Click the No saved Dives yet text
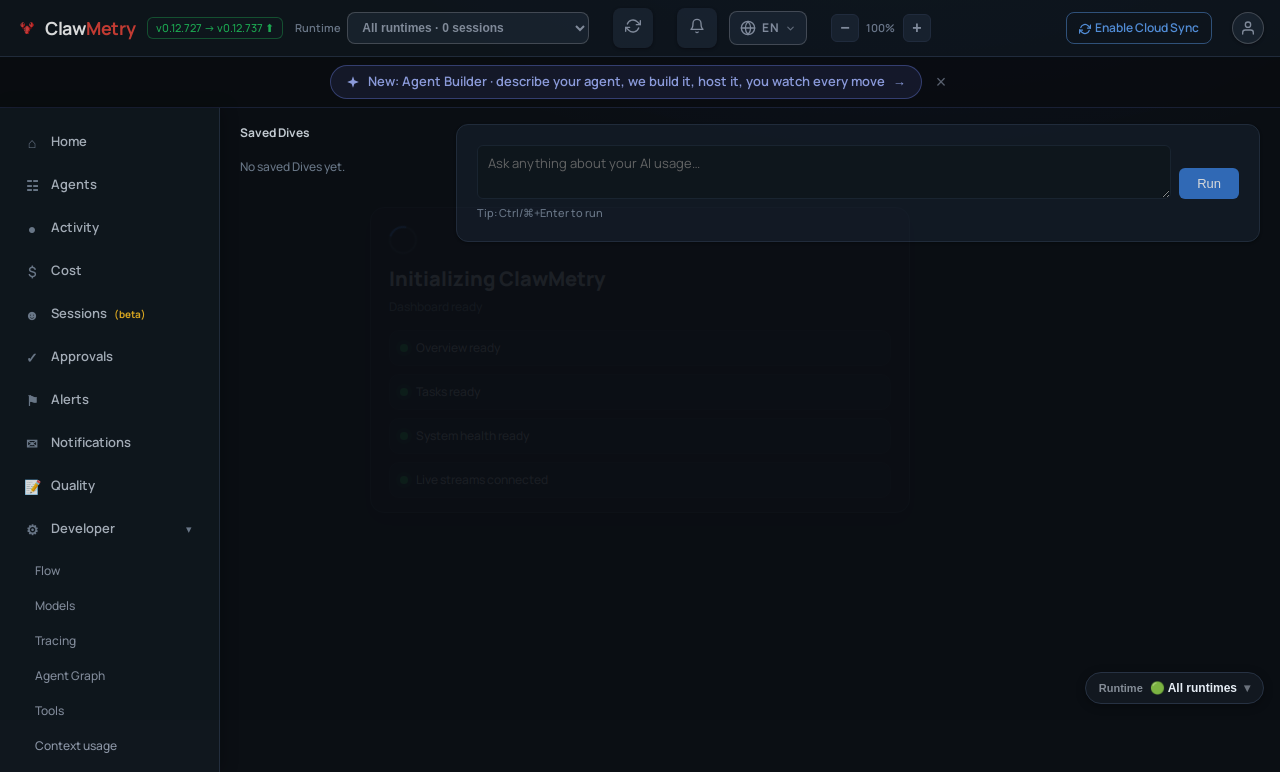Viewport: 1280px width, 772px height. click(292, 167)
